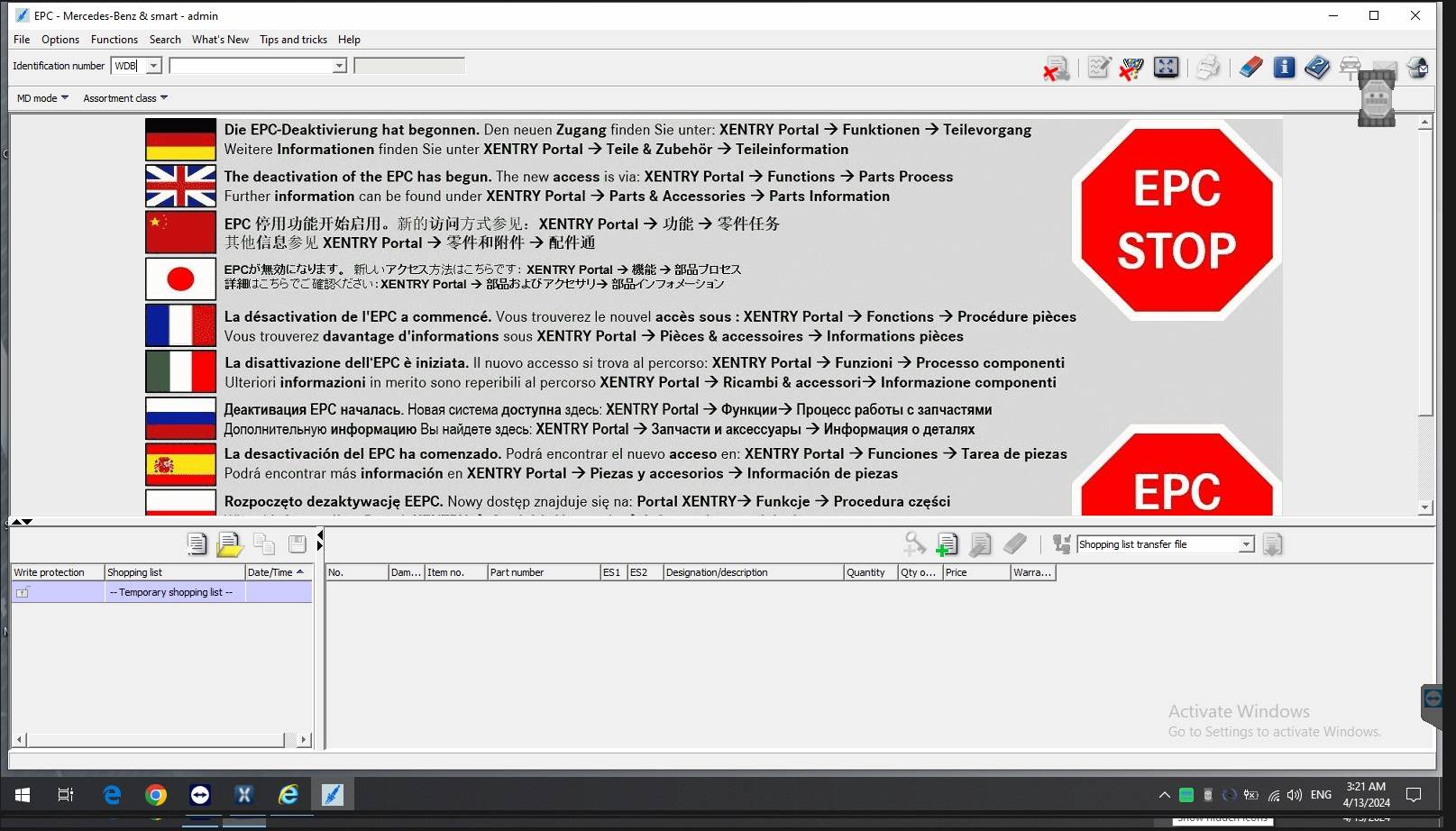Screen dimensions: 1456x831
Task: Collapse panel with left black arrow on splitter
Action: coord(320,536)
